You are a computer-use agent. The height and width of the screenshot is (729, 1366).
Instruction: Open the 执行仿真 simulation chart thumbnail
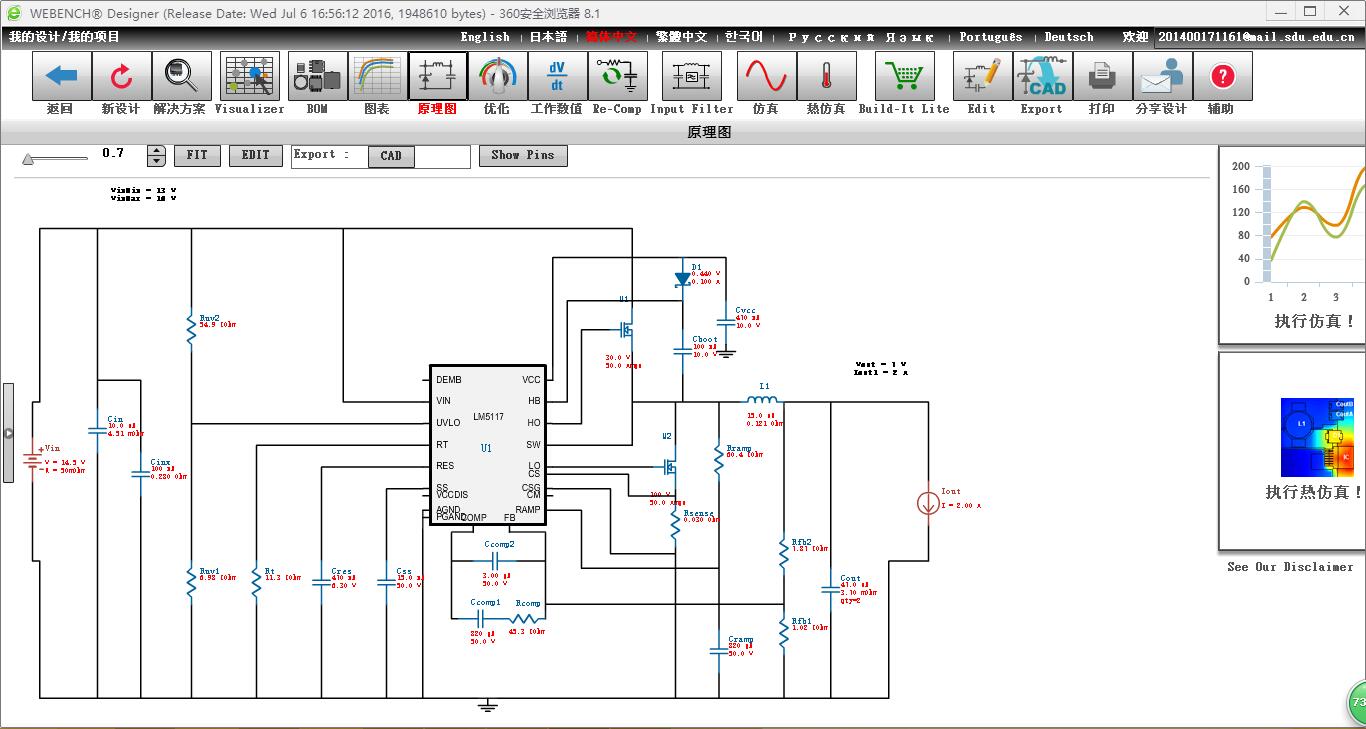click(1293, 245)
